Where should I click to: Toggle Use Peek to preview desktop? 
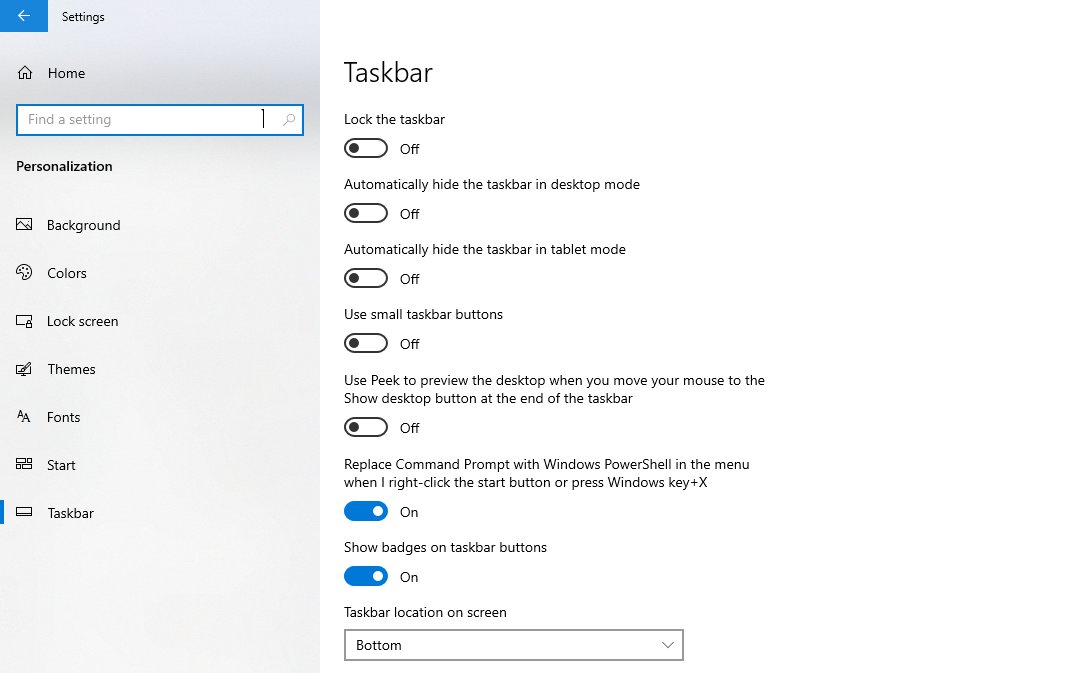(x=366, y=428)
